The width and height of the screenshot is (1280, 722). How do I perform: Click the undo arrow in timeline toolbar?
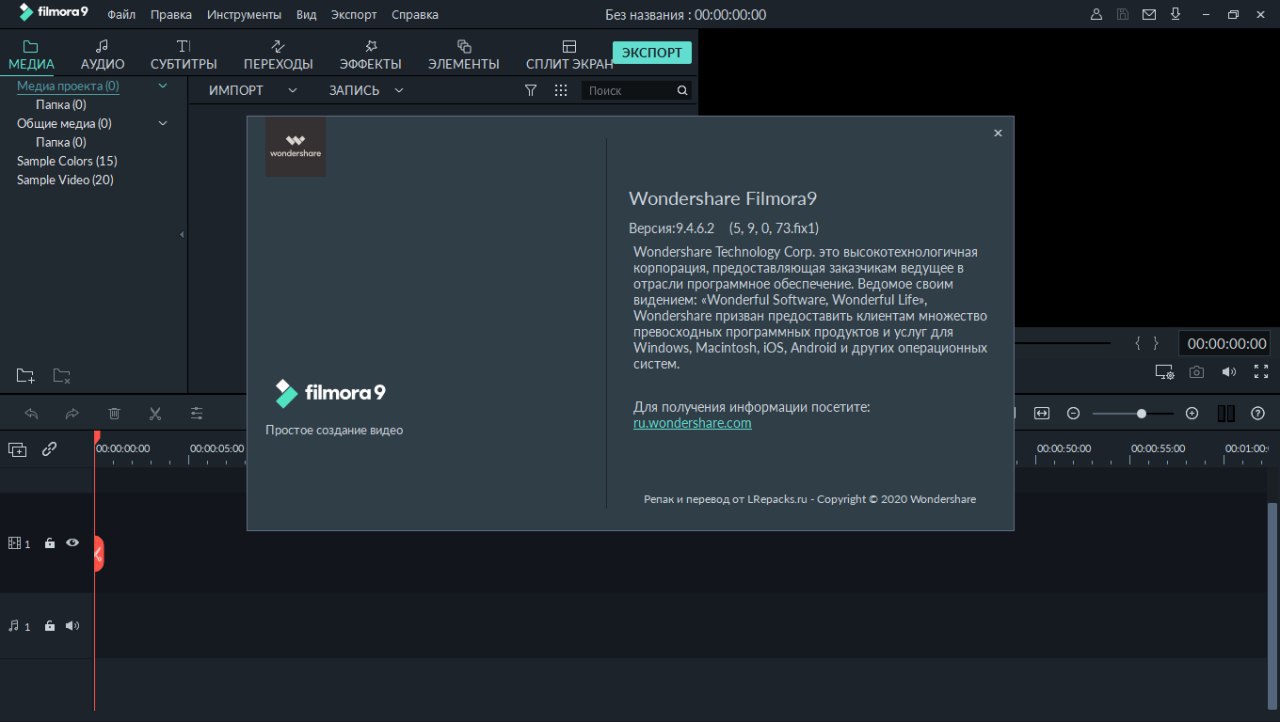pyautogui.click(x=31, y=413)
